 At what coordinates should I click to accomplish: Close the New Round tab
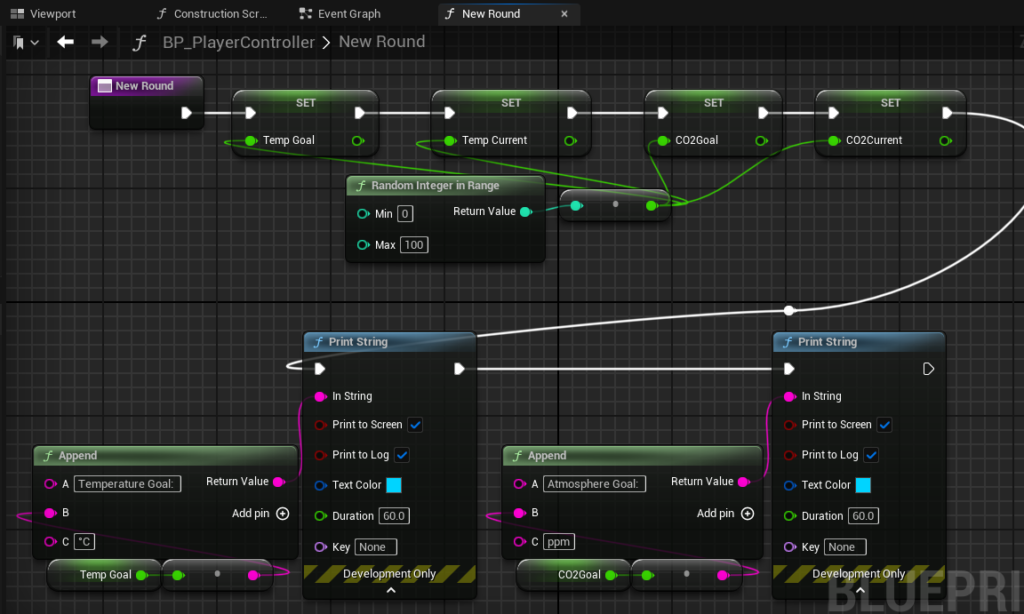click(x=564, y=14)
